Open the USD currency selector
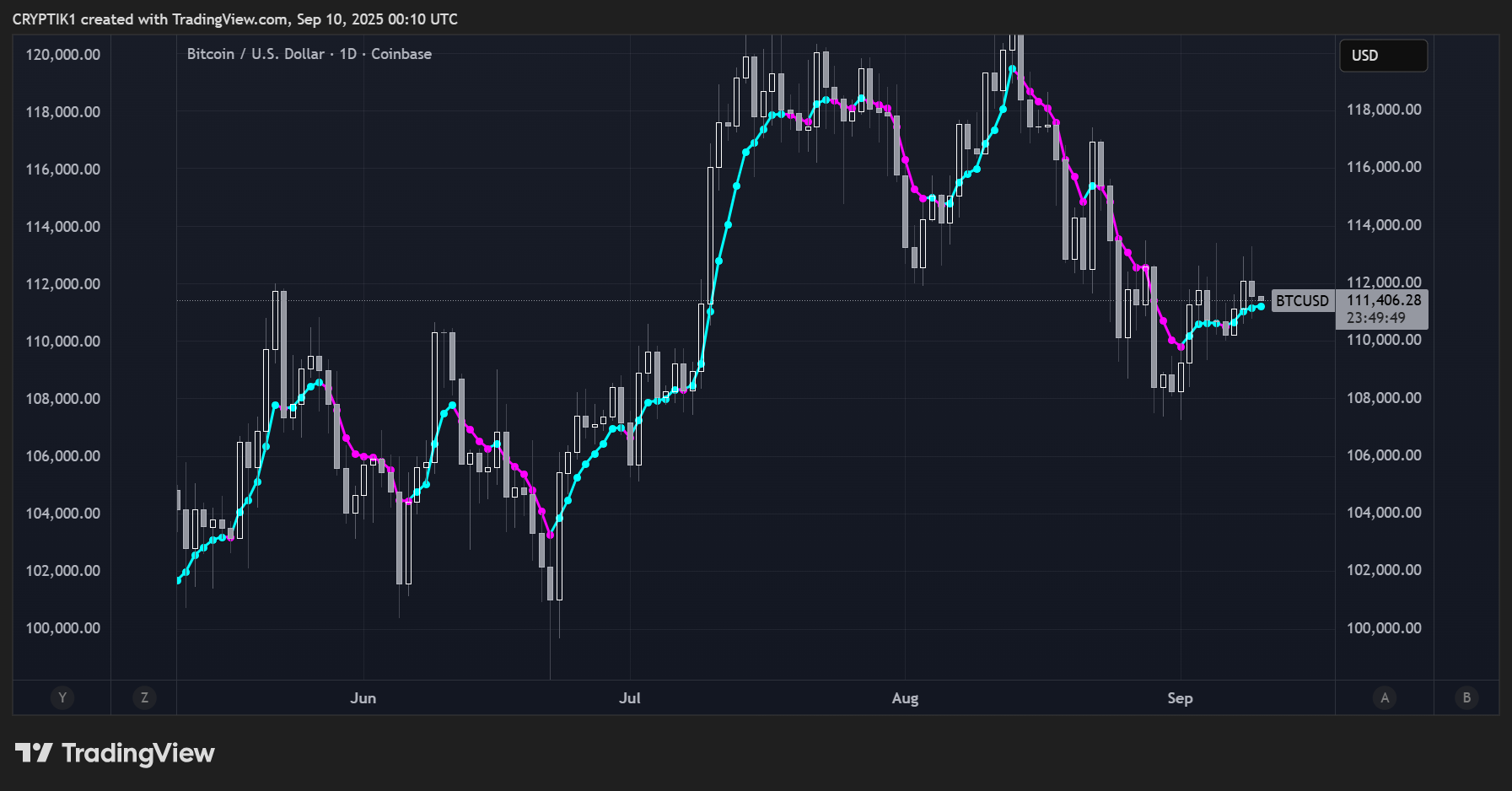Screen dimensions: 1512x791 1383,56
